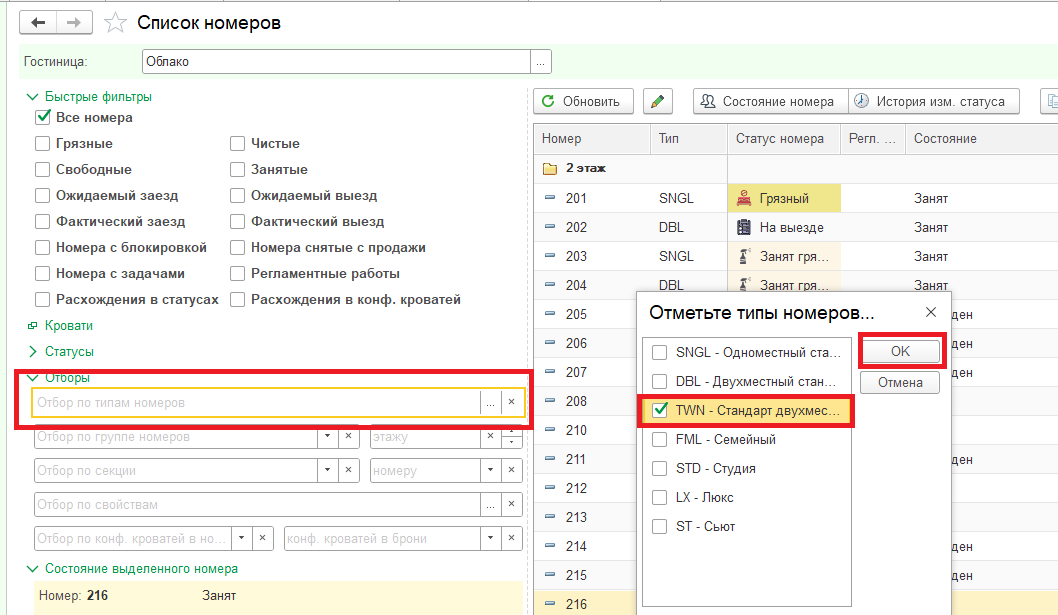Open История изм. статуса
Viewport: 1058px width, 615px height.
(934, 101)
